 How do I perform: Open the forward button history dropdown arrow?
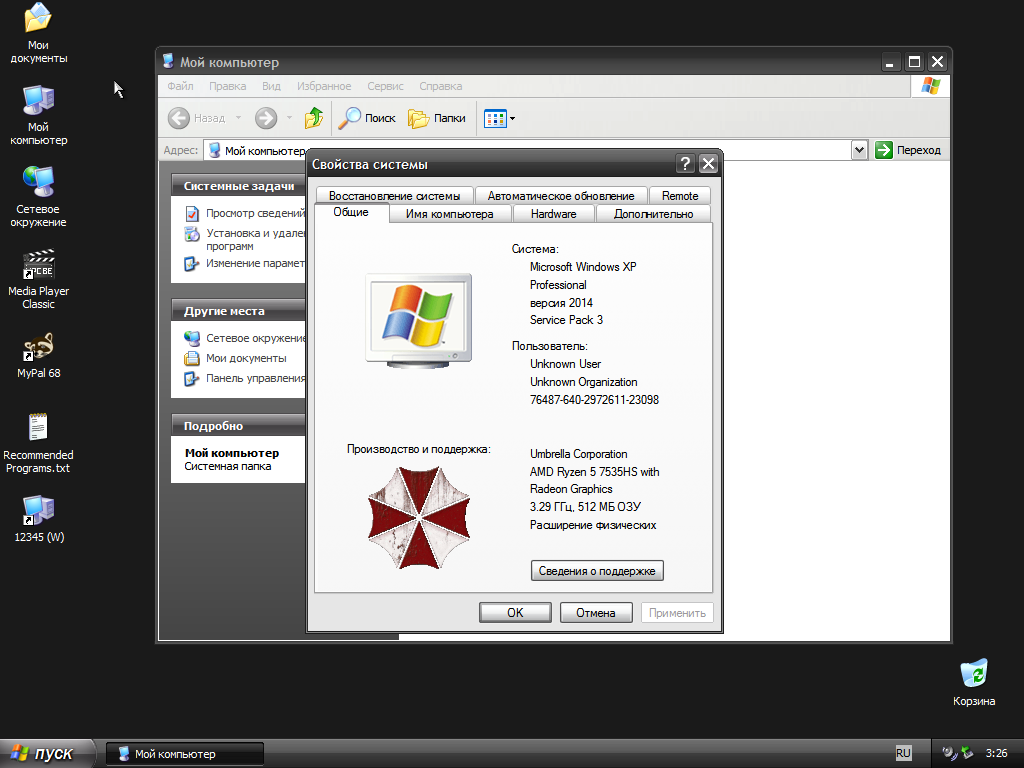(290, 118)
